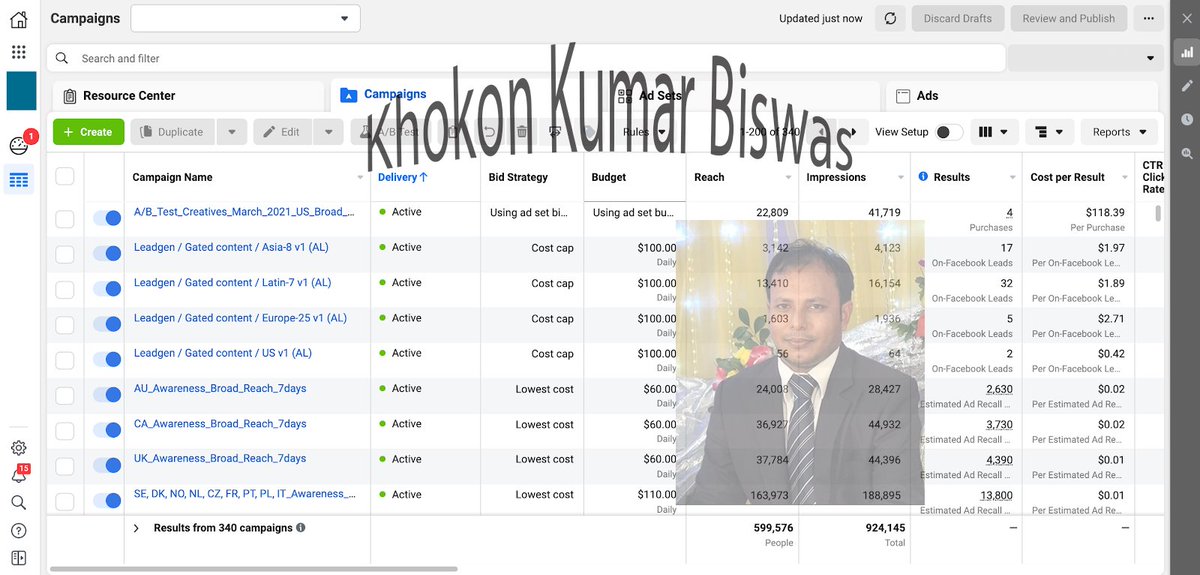The height and width of the screenshot is (575, 1200).
Task: Sort by Bid Strategy column header
Action: [518, 177]
